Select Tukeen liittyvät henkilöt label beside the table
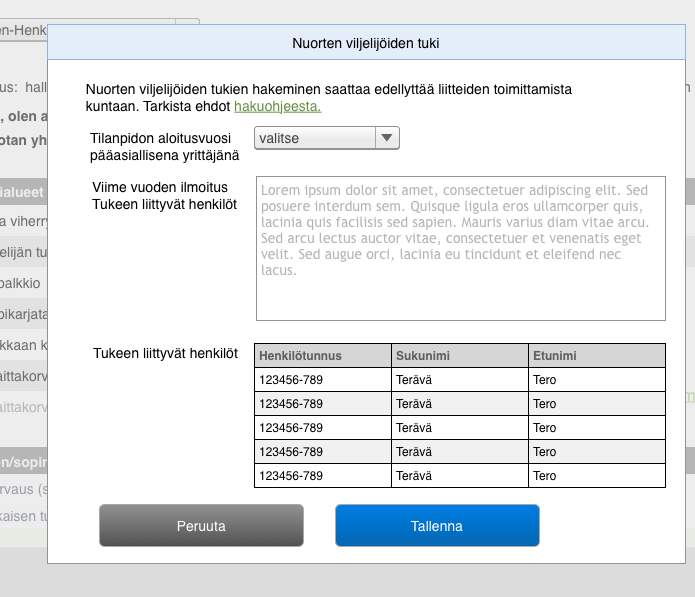 click(x=165, y=353)
